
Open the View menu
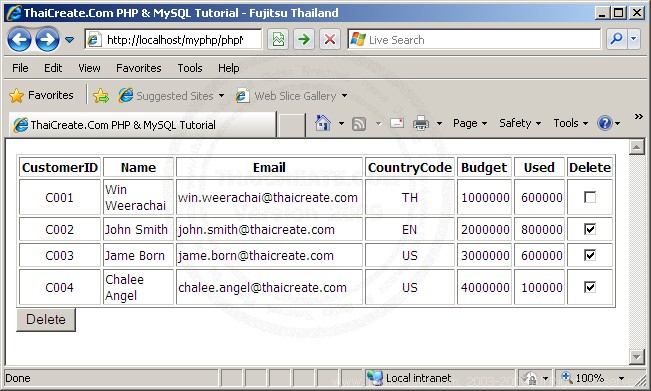tap(89, 68)
